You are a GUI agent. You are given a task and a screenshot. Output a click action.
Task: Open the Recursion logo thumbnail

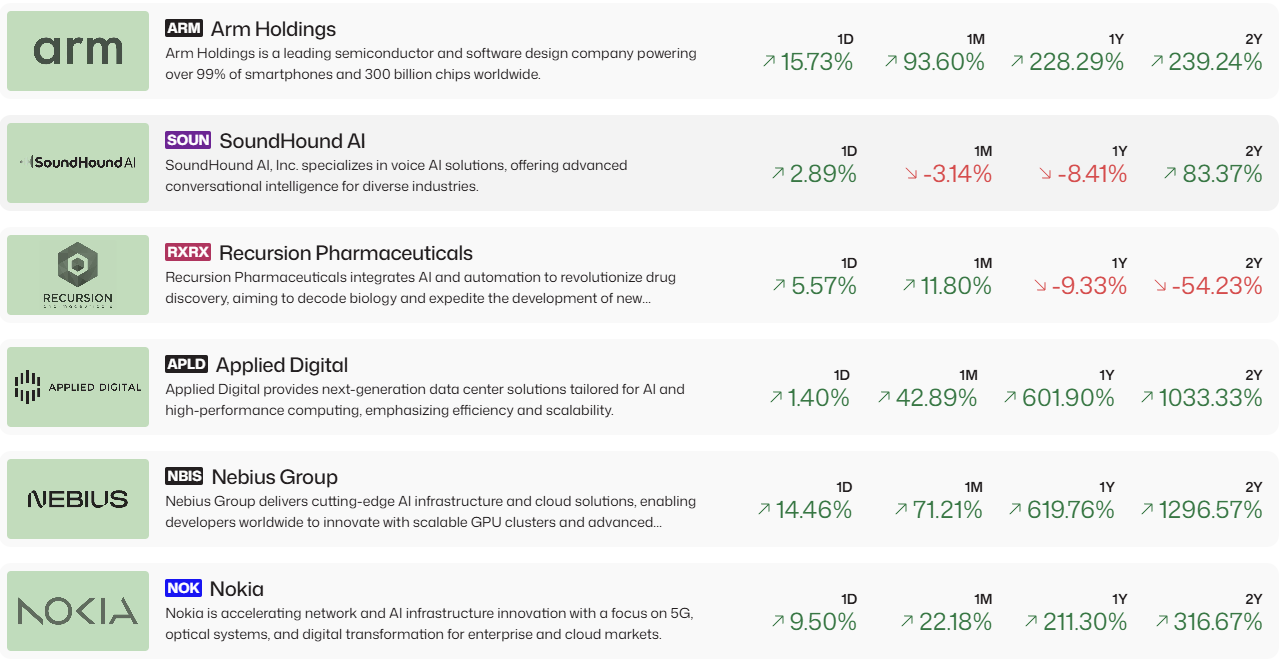[78, 275]
